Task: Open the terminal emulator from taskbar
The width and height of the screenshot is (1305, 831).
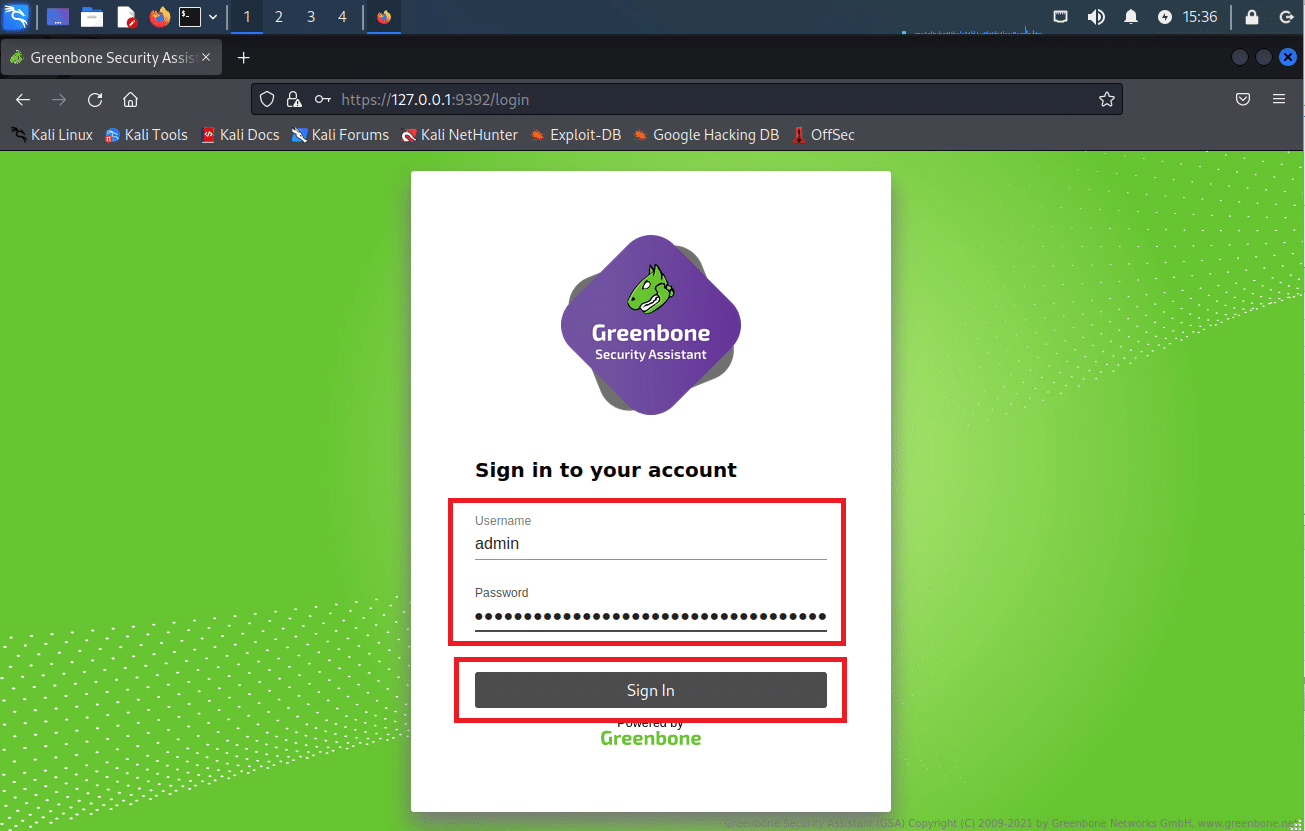Action: 190,17
